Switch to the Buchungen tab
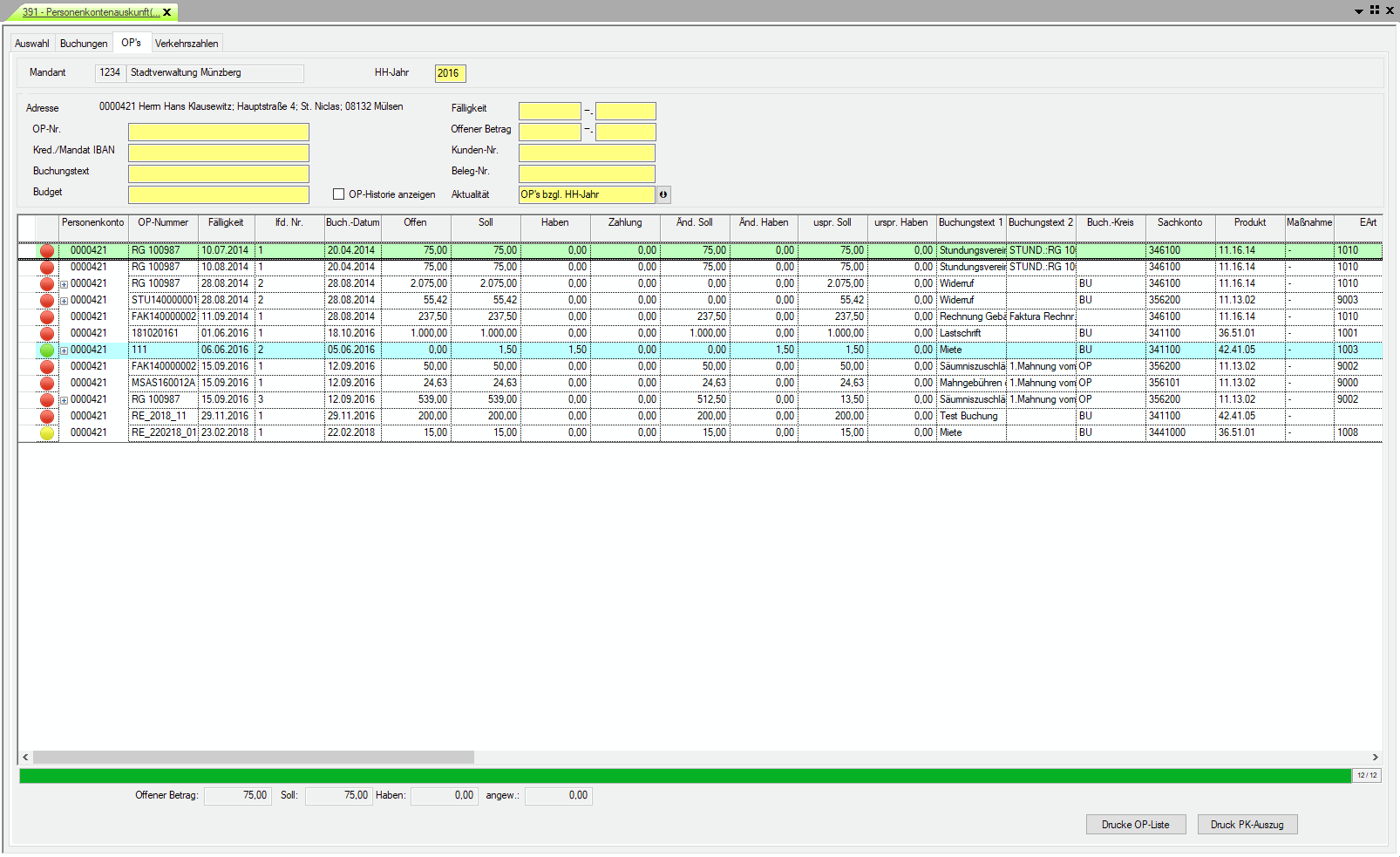Image resolution: width=1400 pixels, height=857 pixels. pyautogui.click(x=84, y=44)
